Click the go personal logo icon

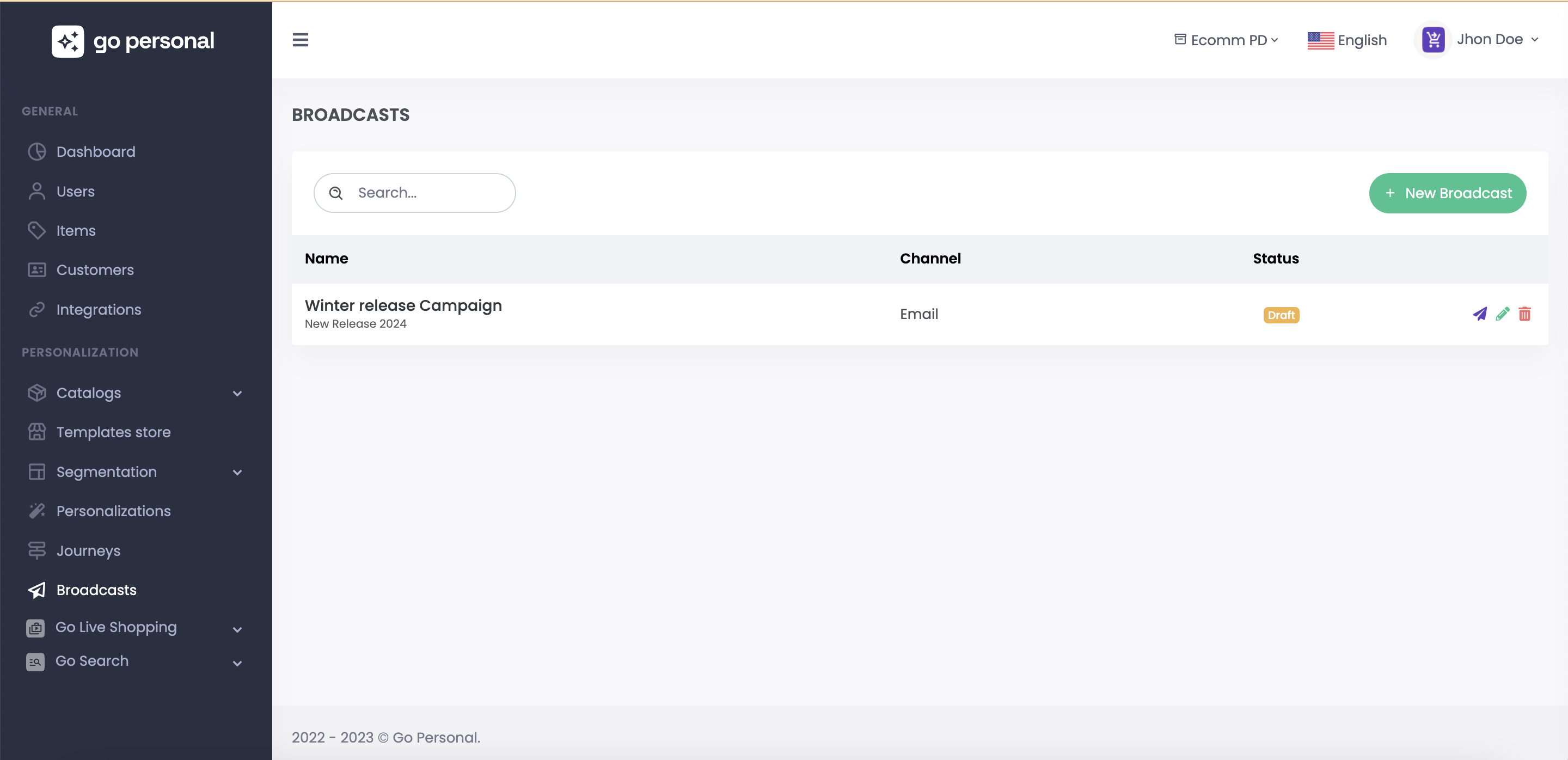tap(68, 41)
